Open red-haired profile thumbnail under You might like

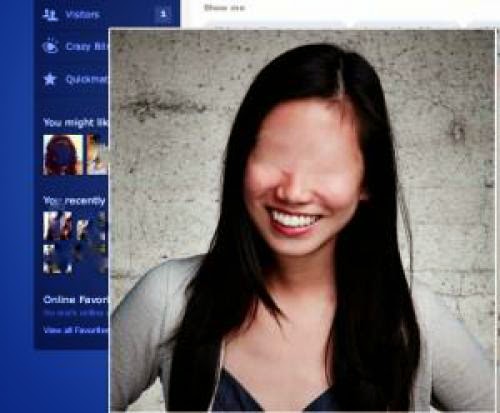tap(63, 155)
